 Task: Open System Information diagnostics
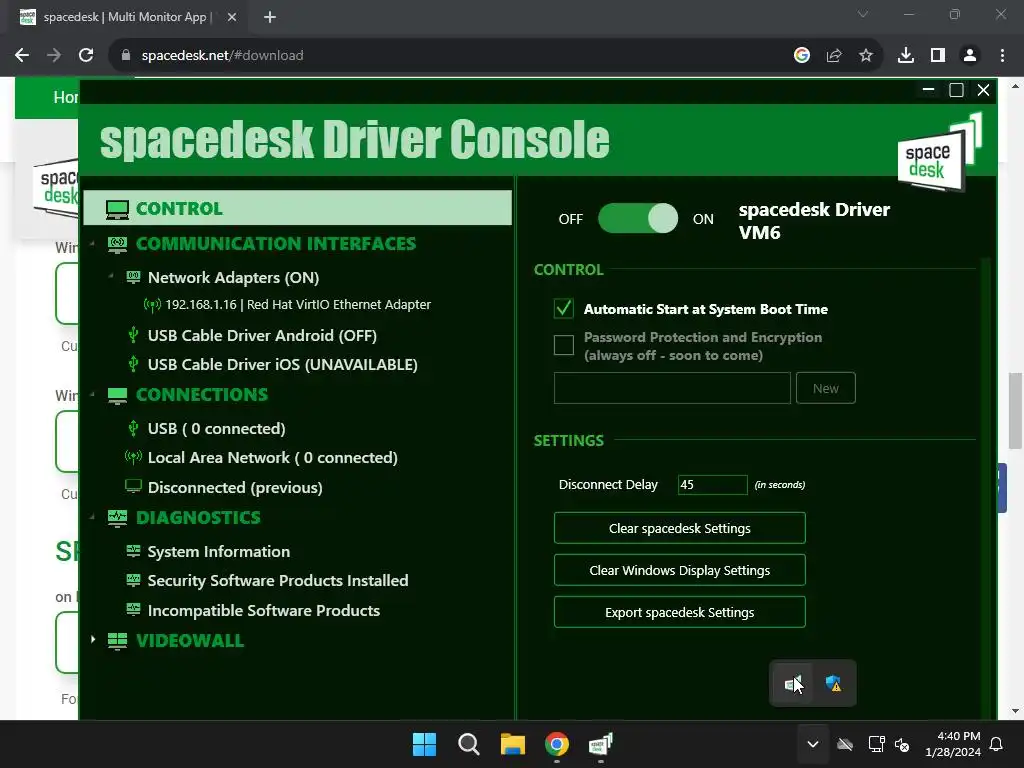point(219,551)
